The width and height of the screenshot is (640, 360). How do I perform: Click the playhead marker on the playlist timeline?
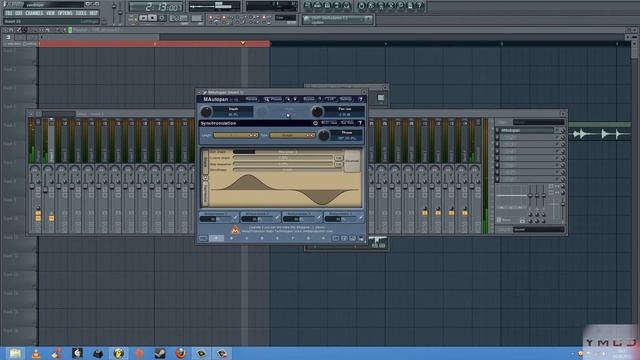243,43
